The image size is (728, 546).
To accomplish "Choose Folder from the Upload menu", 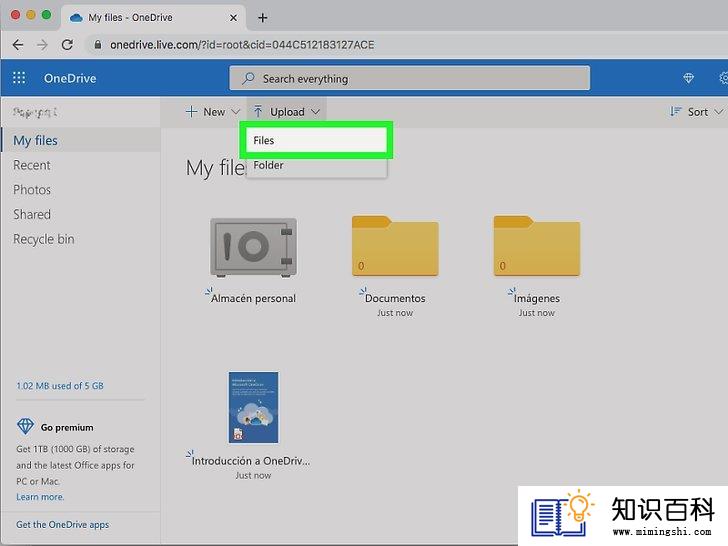I will (x=316, y=165).
